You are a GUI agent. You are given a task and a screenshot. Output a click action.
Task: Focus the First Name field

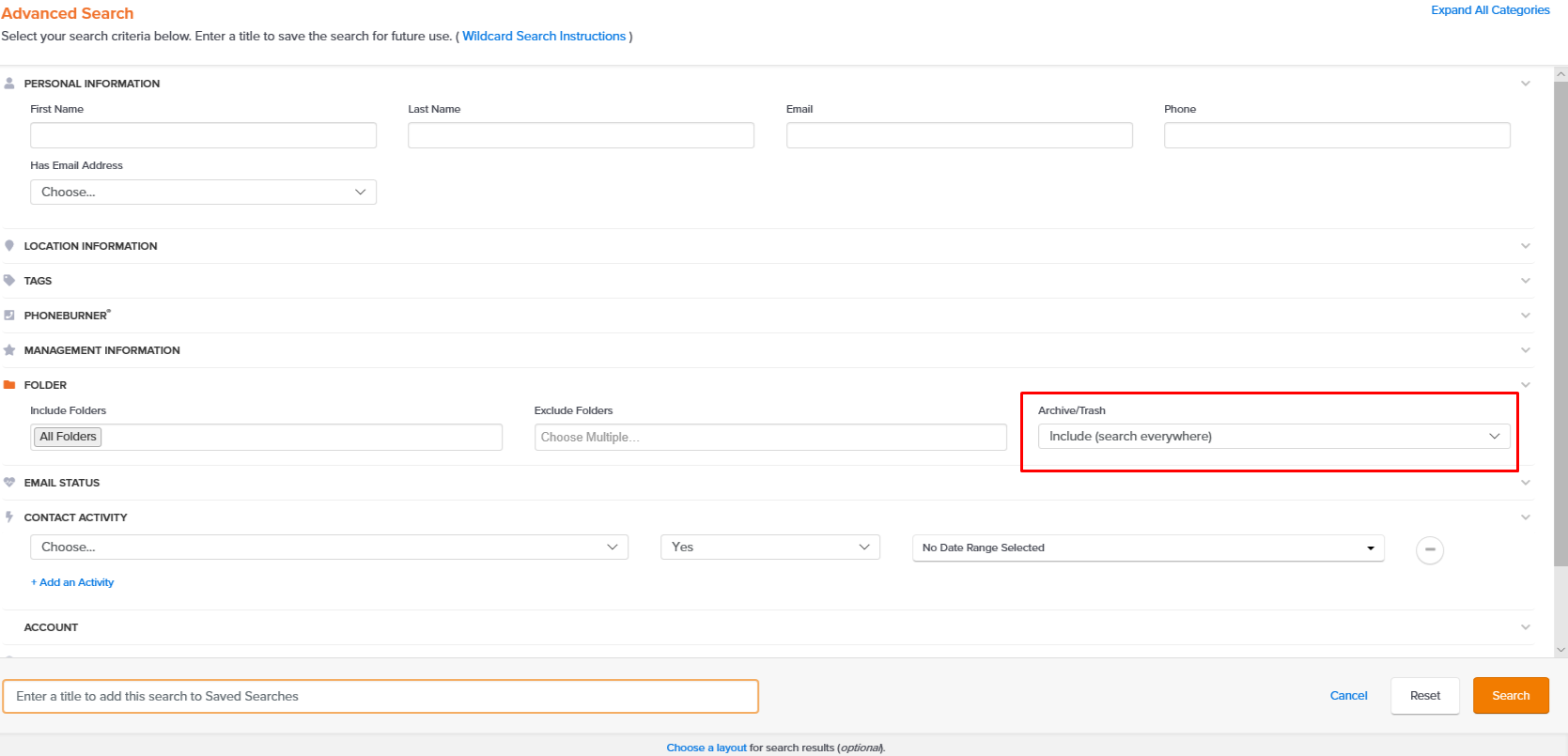203,135
